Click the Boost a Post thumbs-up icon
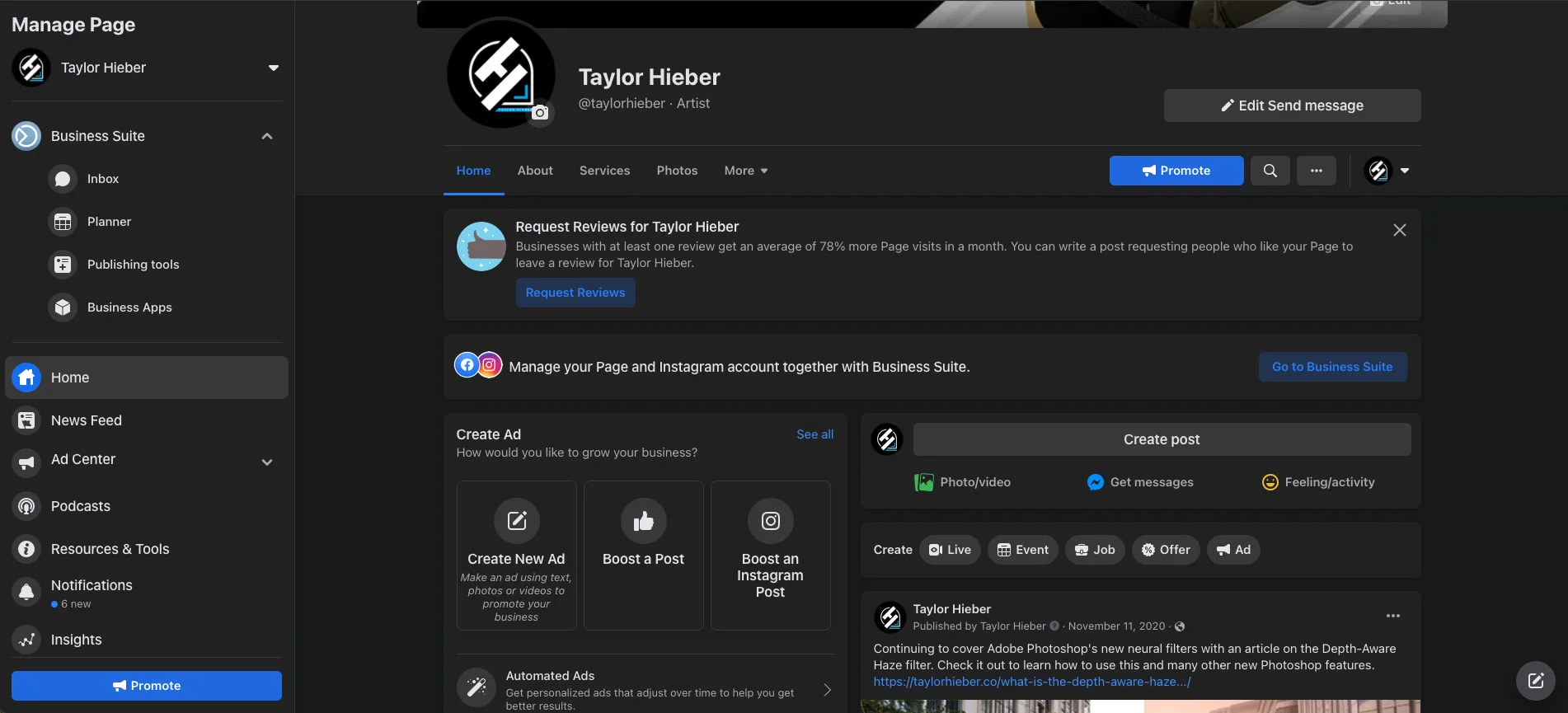The height and width of the screenshot is (713, 1568). [644, 520]
